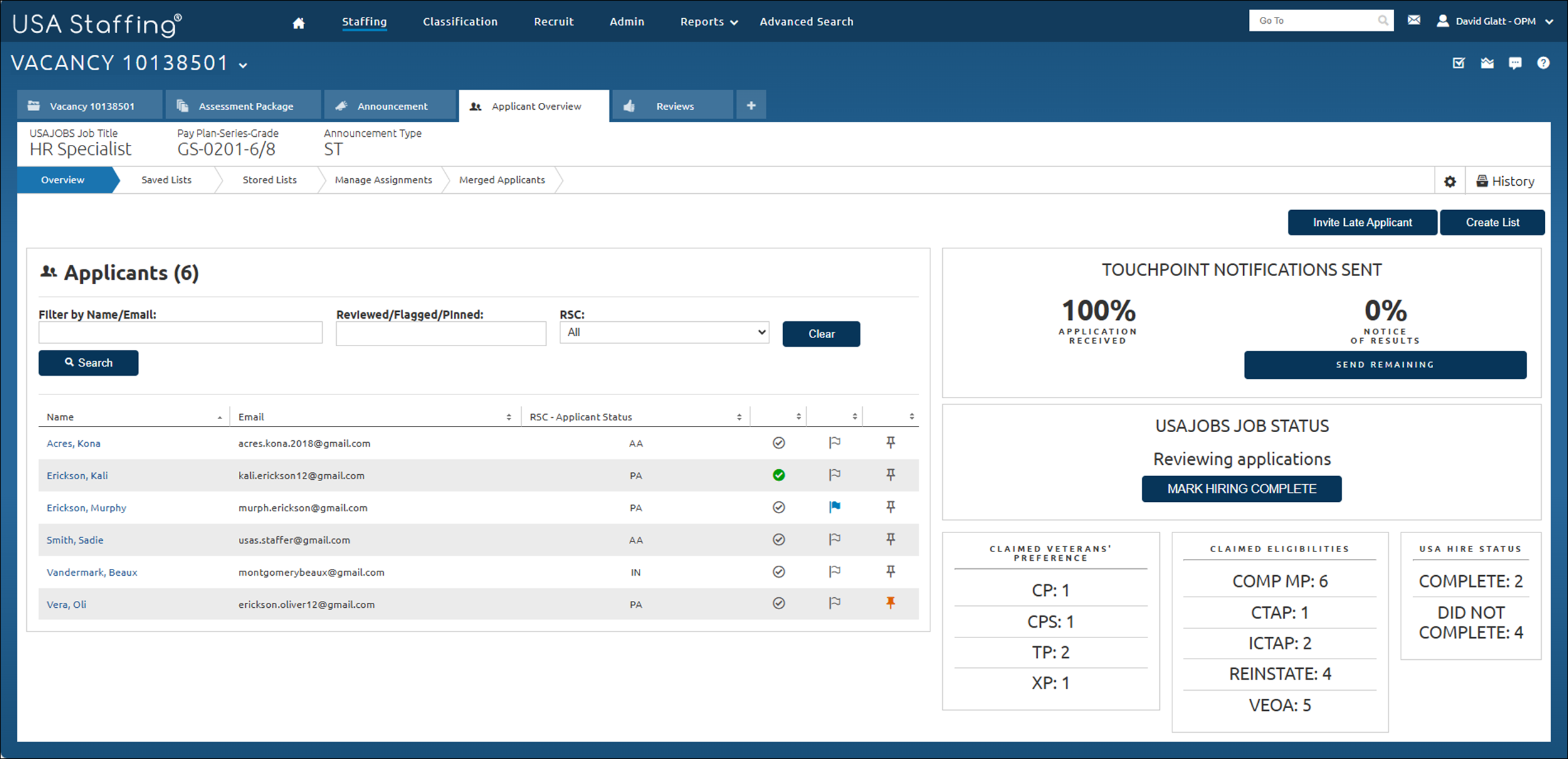Unpin applicant Vera, Oli

point(890,603)
